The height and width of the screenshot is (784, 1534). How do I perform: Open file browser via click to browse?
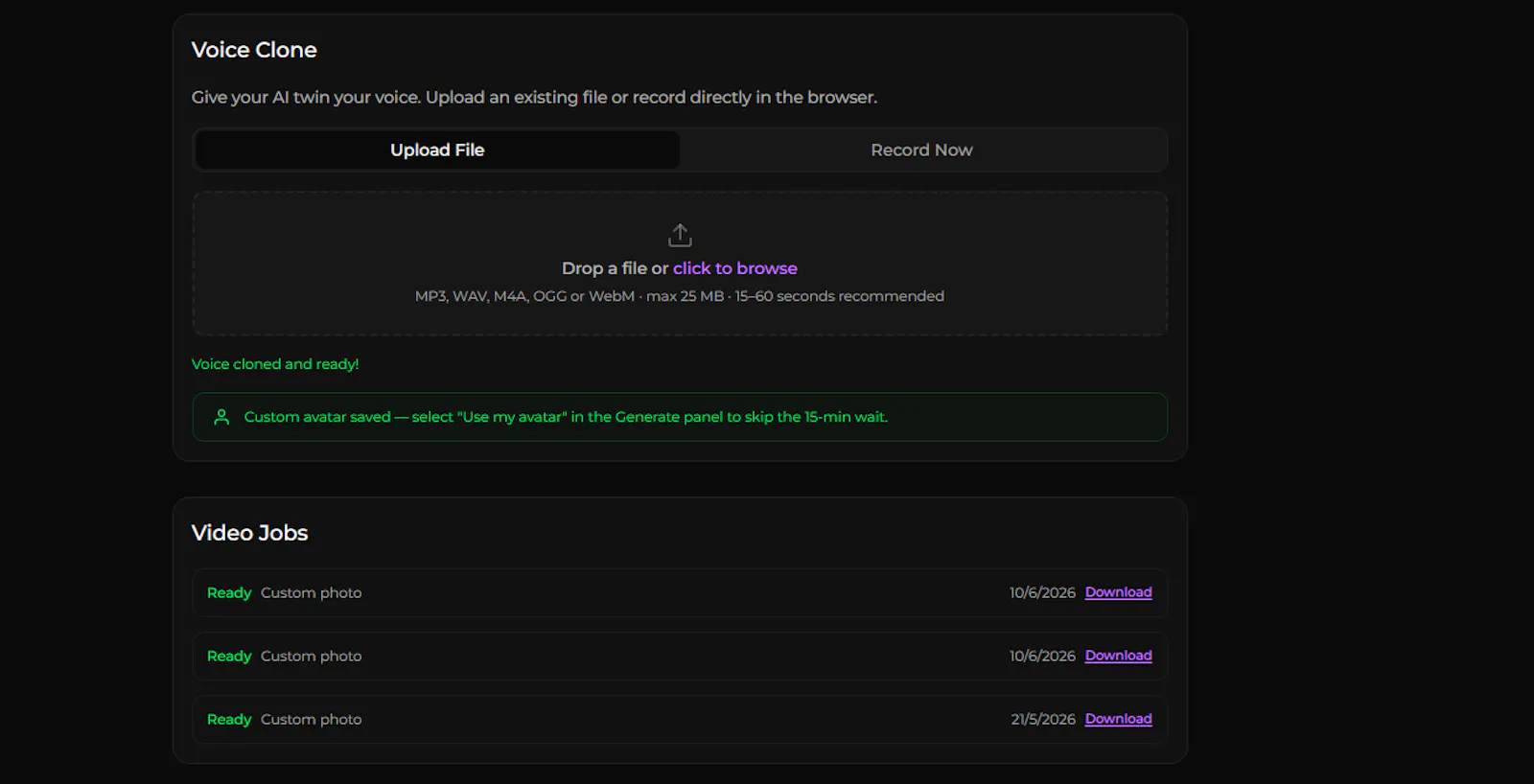[x=735, y=268]
